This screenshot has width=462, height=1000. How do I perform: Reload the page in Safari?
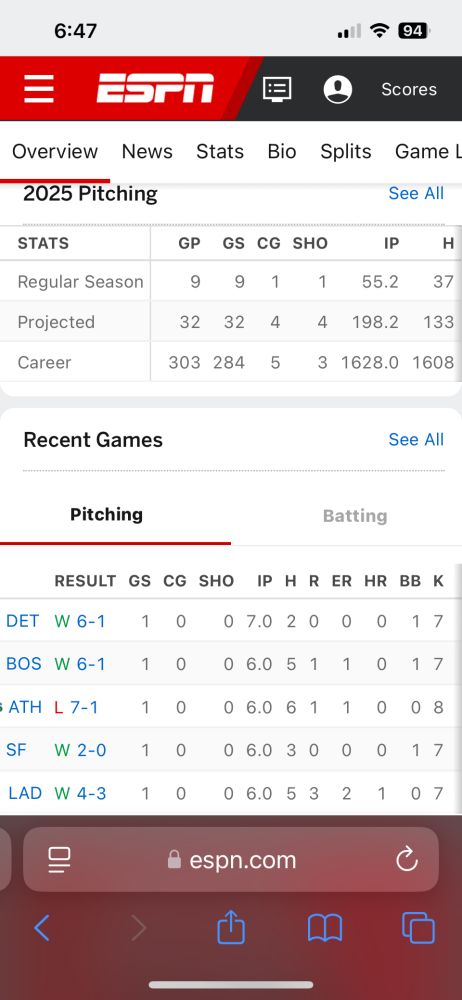click(406, 860)
